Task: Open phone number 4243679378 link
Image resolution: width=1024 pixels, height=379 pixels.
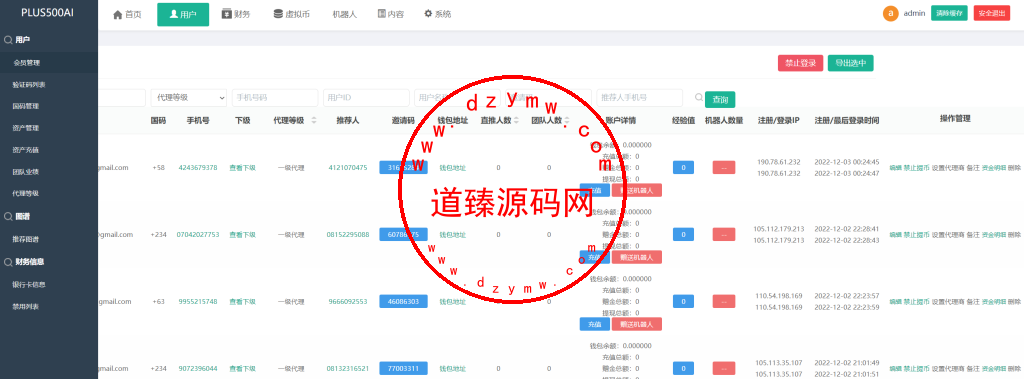Action: 198,168
